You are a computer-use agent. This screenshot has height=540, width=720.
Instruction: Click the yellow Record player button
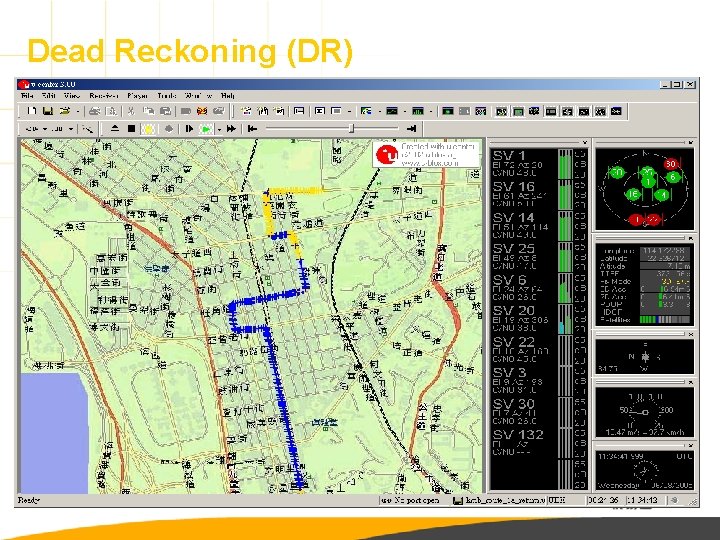click(x=148, y=129)
